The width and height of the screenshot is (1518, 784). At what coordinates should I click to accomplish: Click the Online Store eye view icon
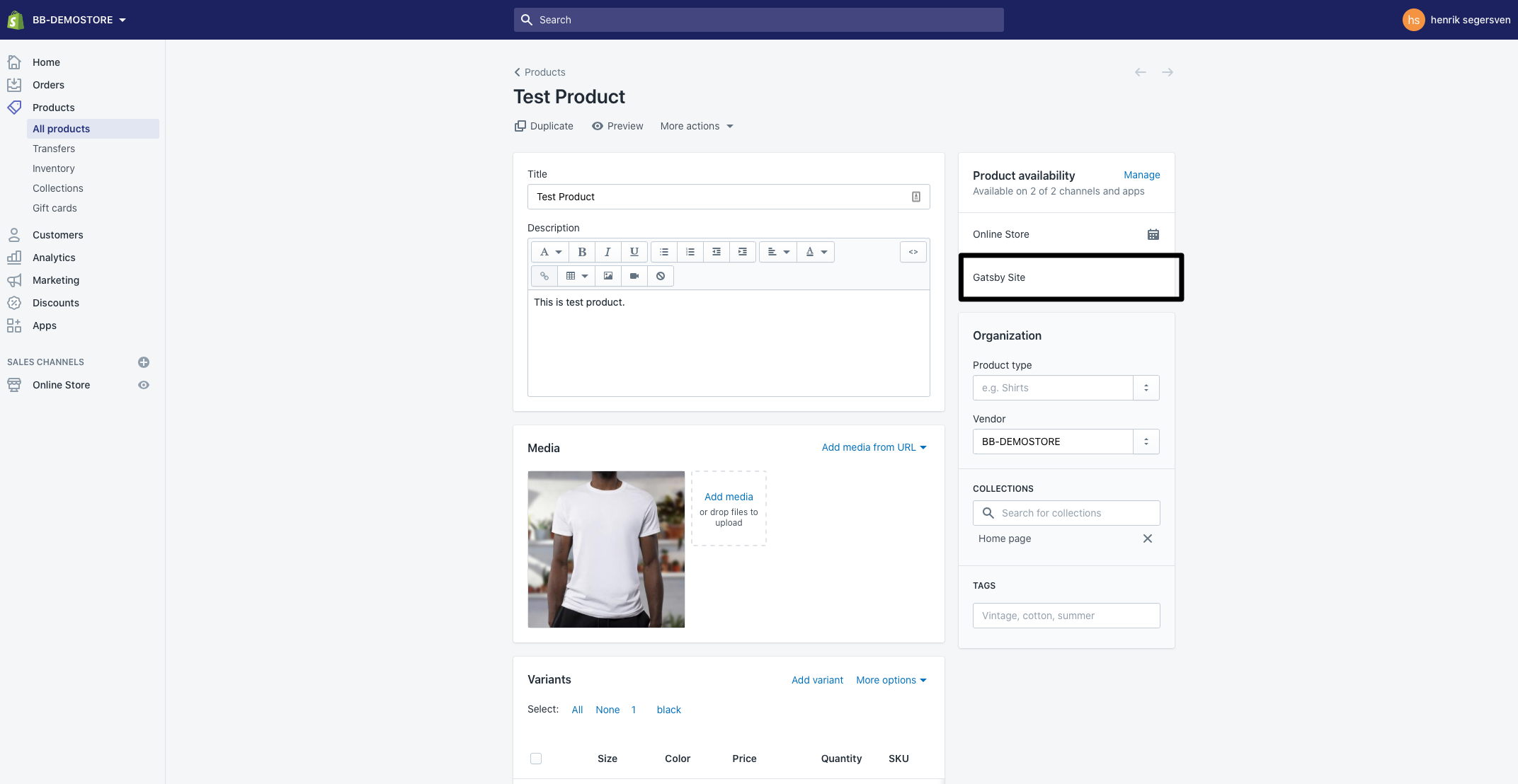(x=144, y=385)
